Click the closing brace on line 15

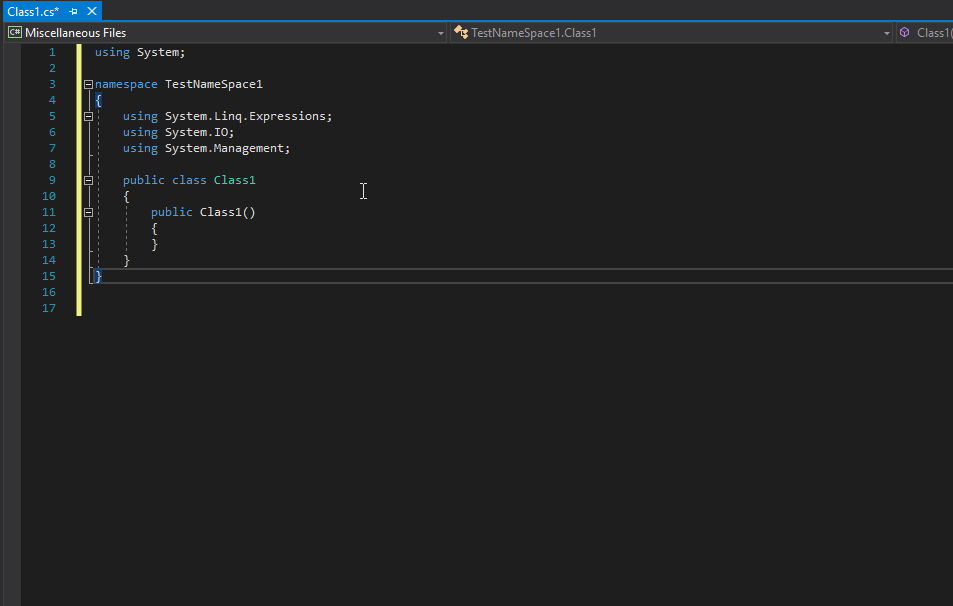point(97,276)
